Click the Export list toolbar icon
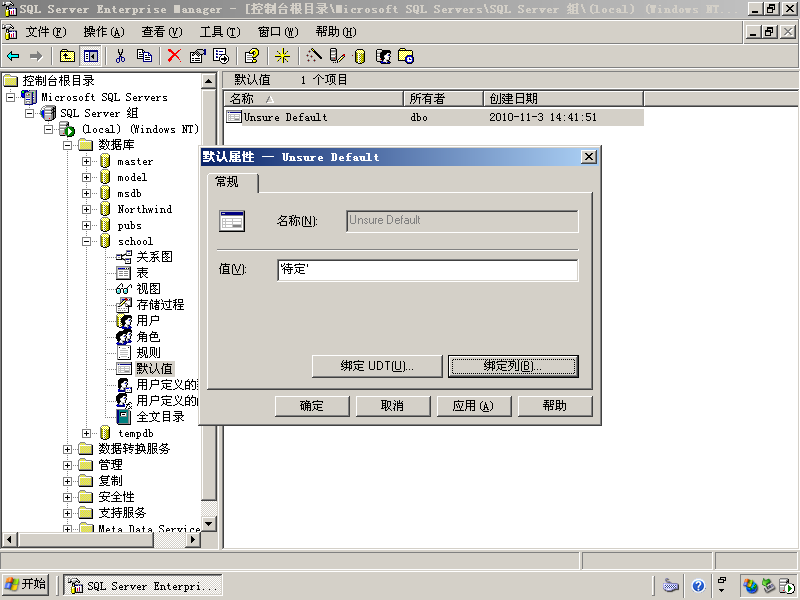 [221, 56]
